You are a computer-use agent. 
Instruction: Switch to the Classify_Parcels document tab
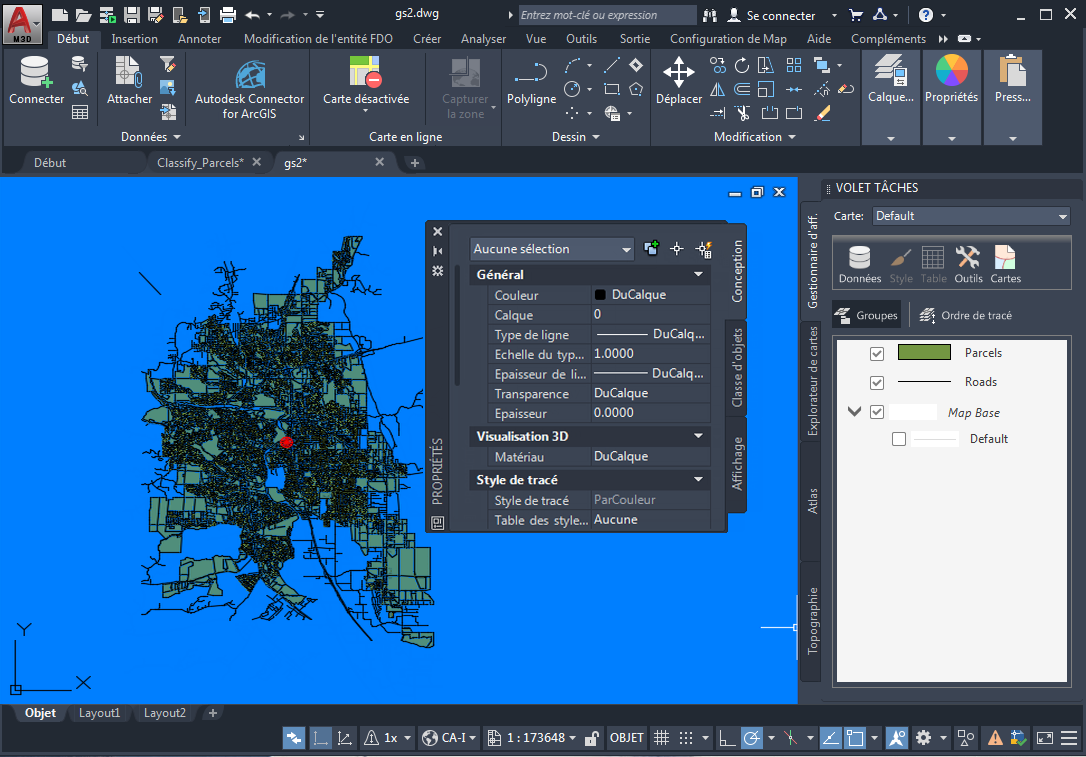coord(200,162)
